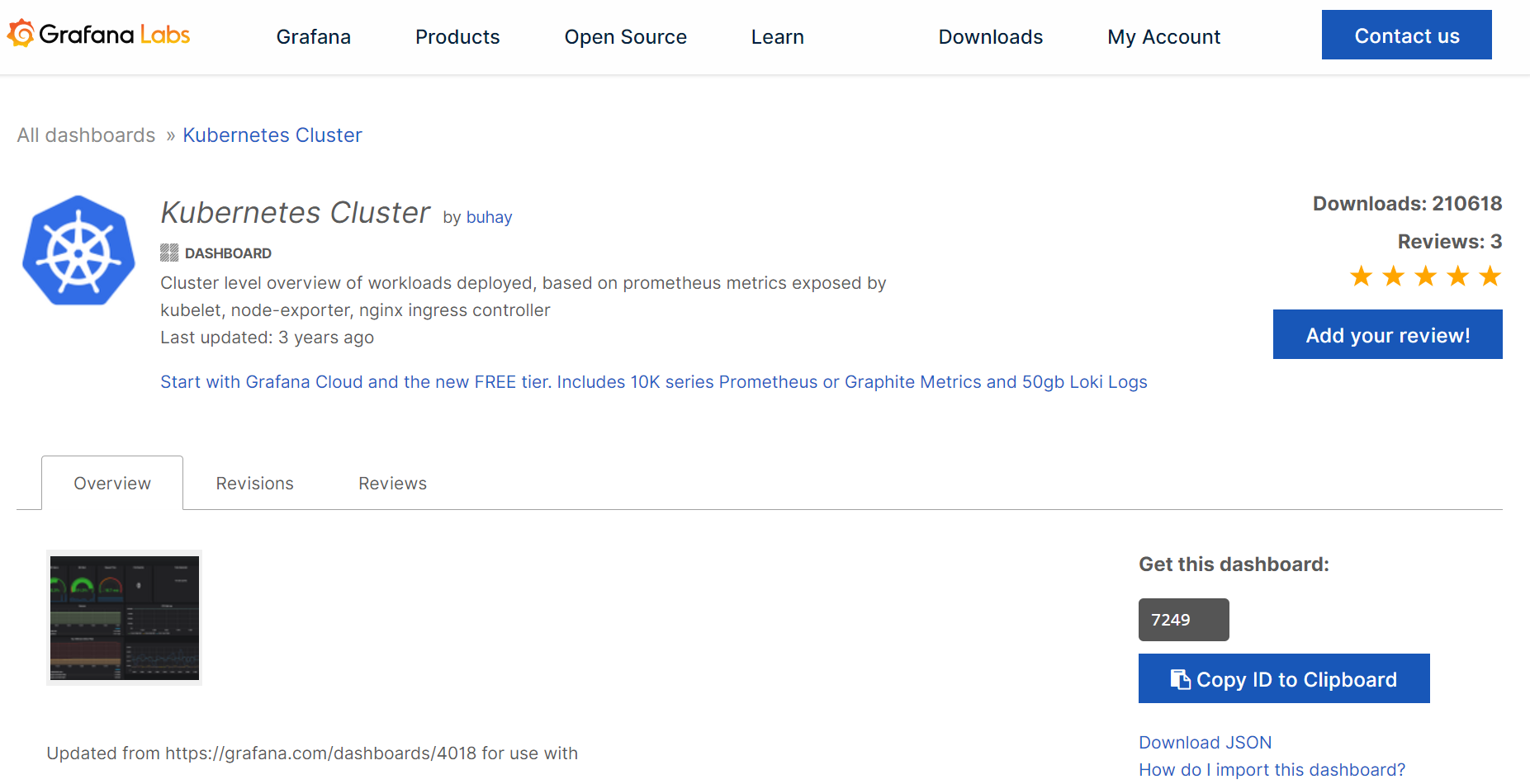Click the Download JSON link

coord(1206,743)
